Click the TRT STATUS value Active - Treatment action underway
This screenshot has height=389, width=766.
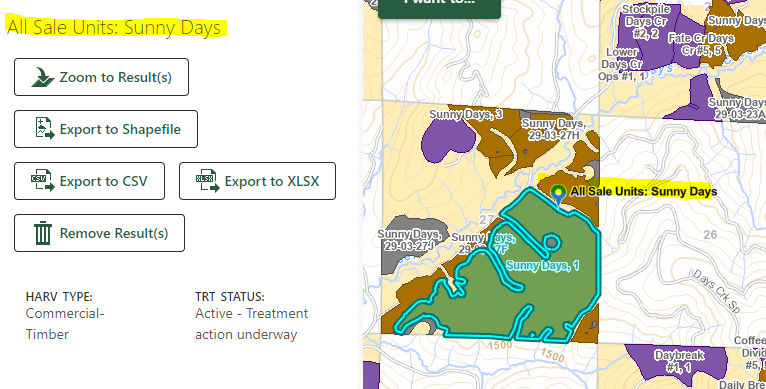[252, 324]
